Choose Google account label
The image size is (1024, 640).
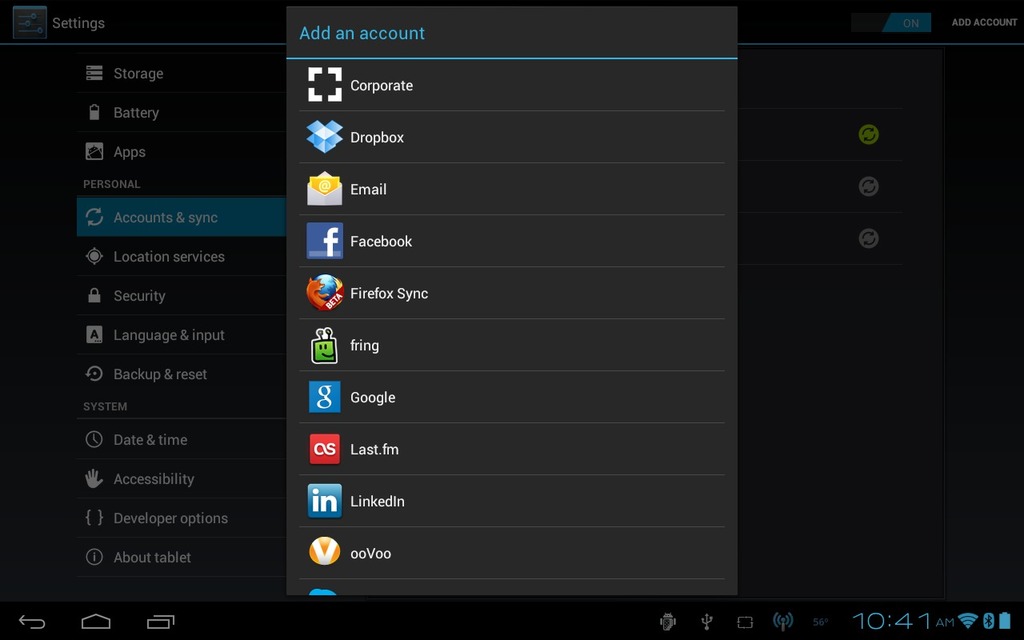click(373, 398)
